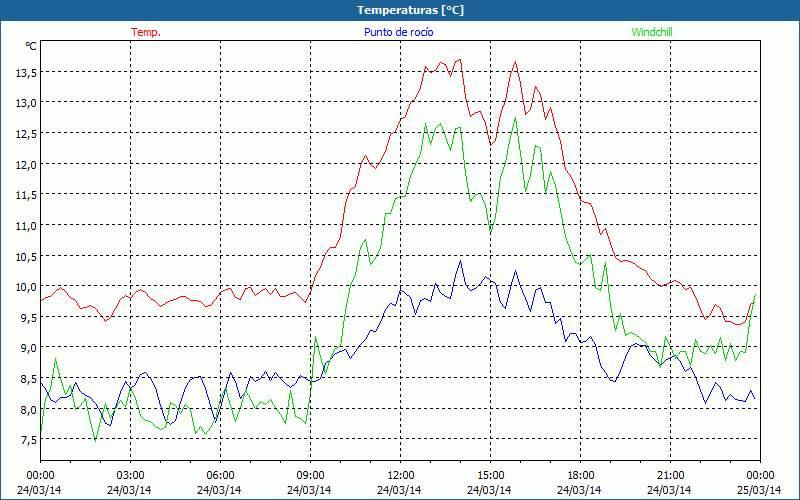Click the Temperaturas [°C] chart title
The height and width of the screenshot is (500, 800).
coord(410,10)
